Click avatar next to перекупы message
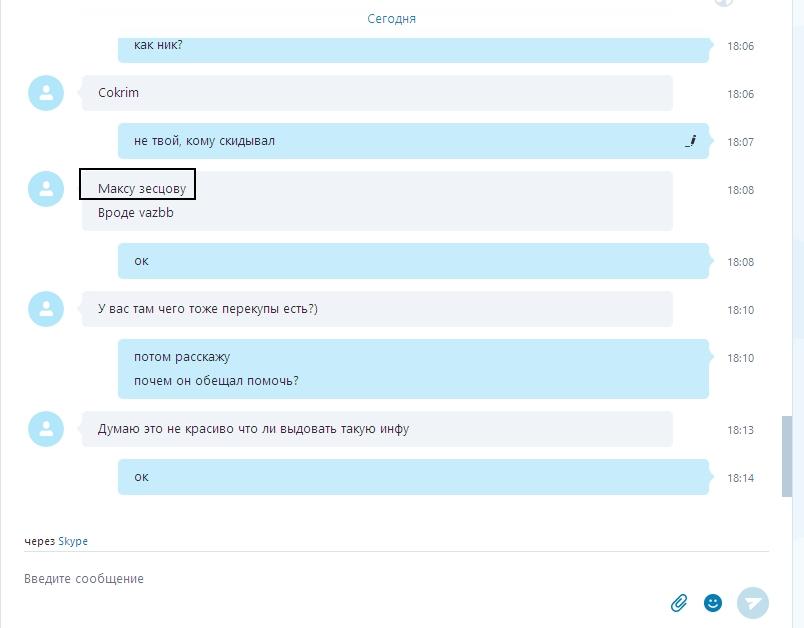The image size is (804, 628). pyautogui.click(x=46, y=309)
